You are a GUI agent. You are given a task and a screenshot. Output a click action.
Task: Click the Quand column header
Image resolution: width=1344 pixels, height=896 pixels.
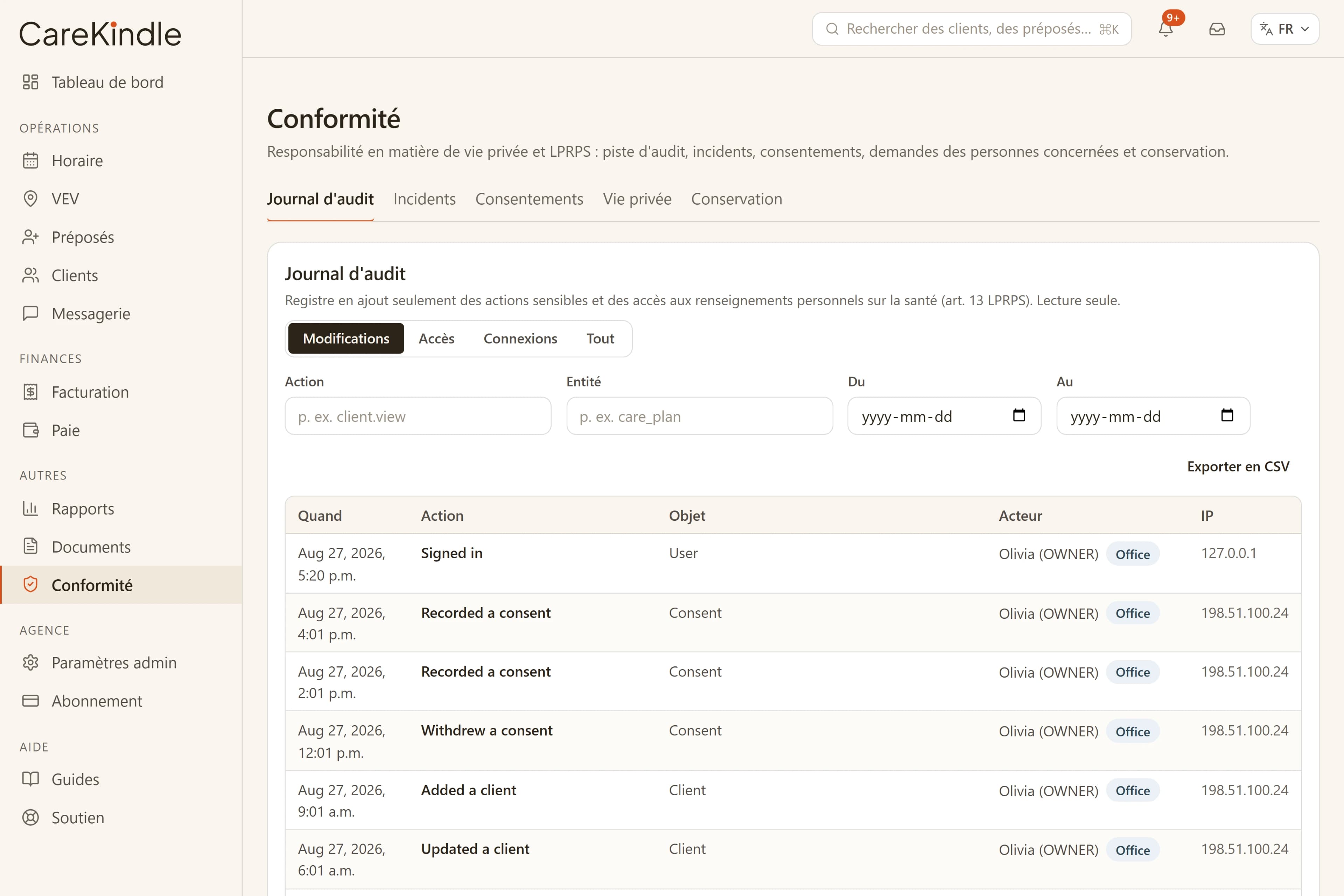coord(320,516)
